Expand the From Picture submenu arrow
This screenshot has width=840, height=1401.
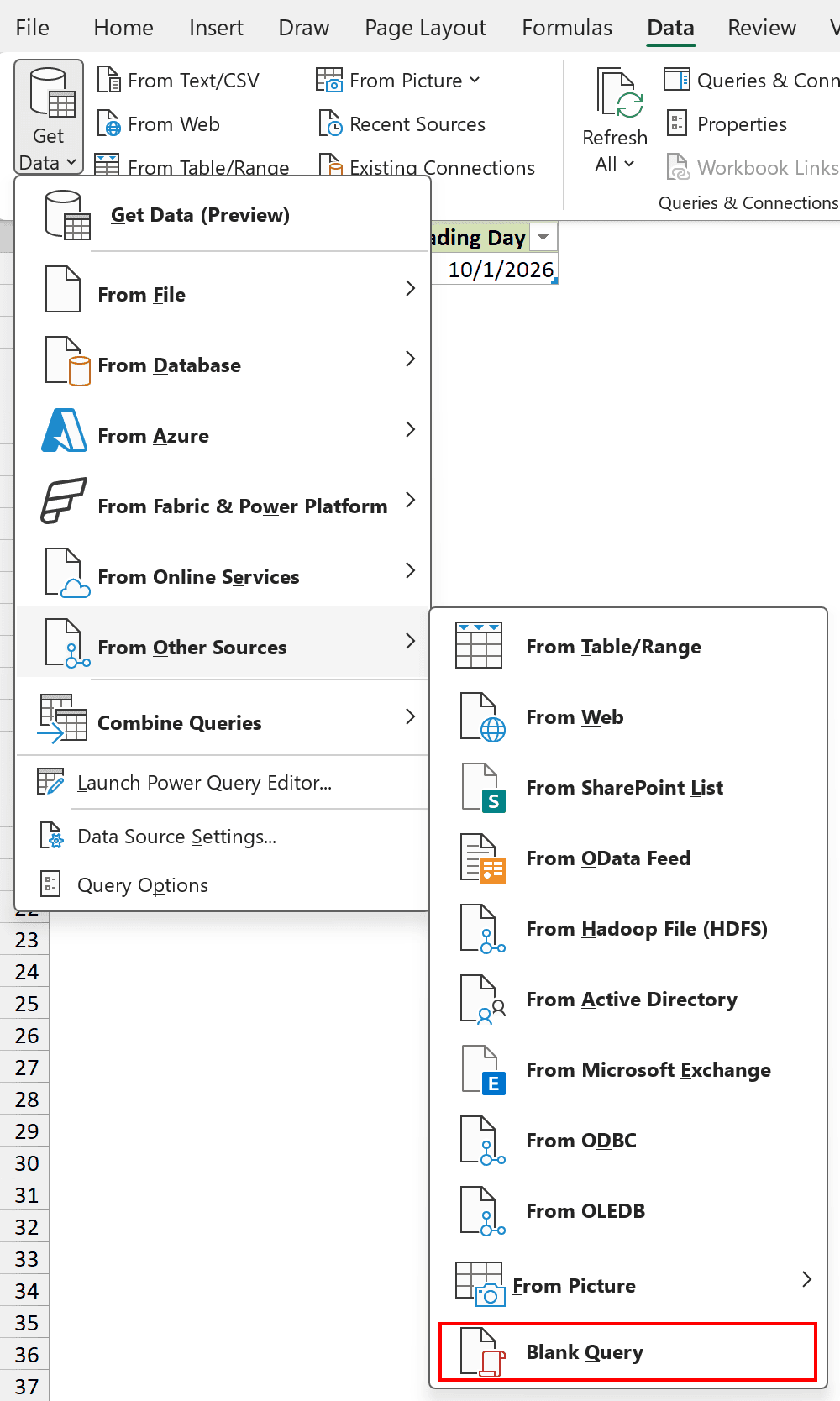[806, 1279]
